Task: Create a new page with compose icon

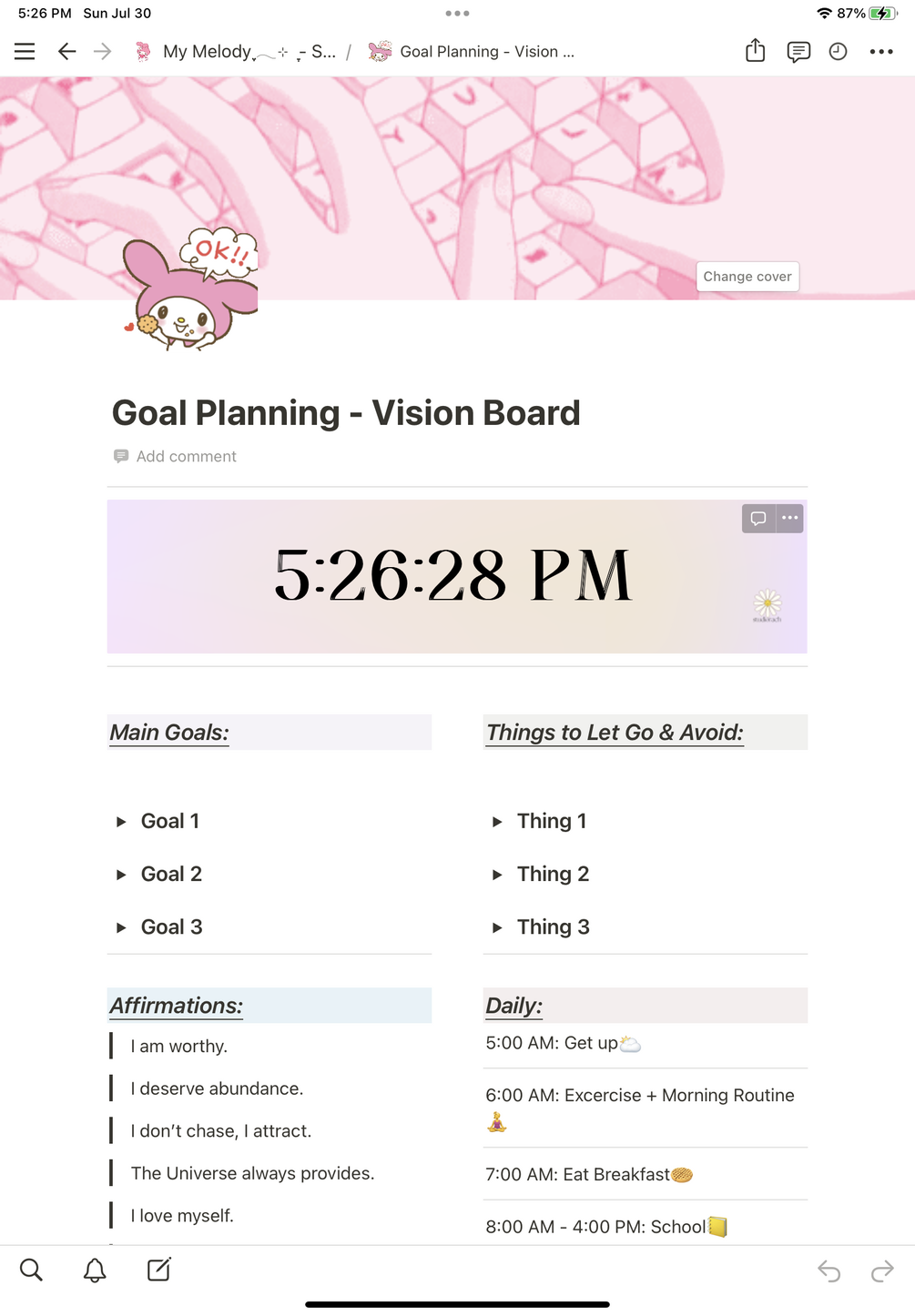Action: pyautogui.click(x=158, y=1270)
